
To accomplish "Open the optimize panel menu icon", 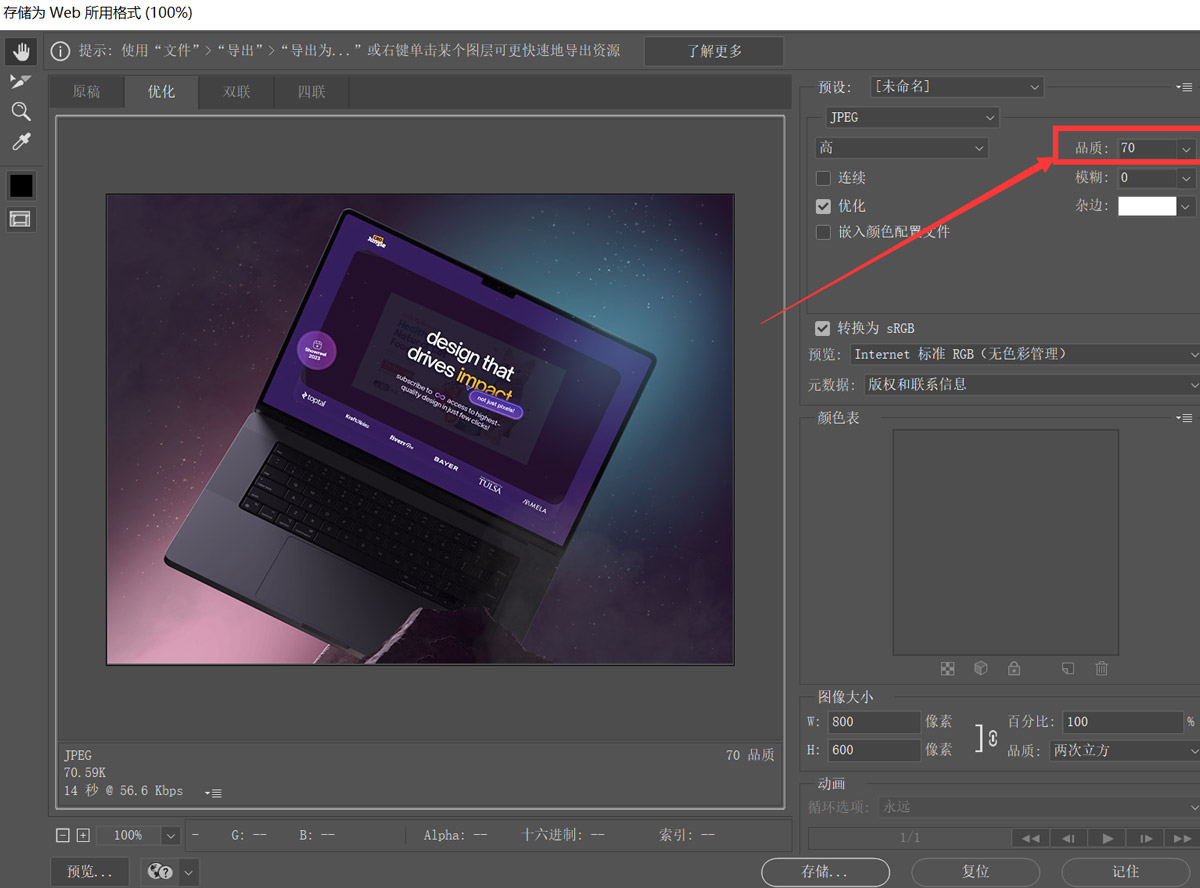I will coord(1185,87).
